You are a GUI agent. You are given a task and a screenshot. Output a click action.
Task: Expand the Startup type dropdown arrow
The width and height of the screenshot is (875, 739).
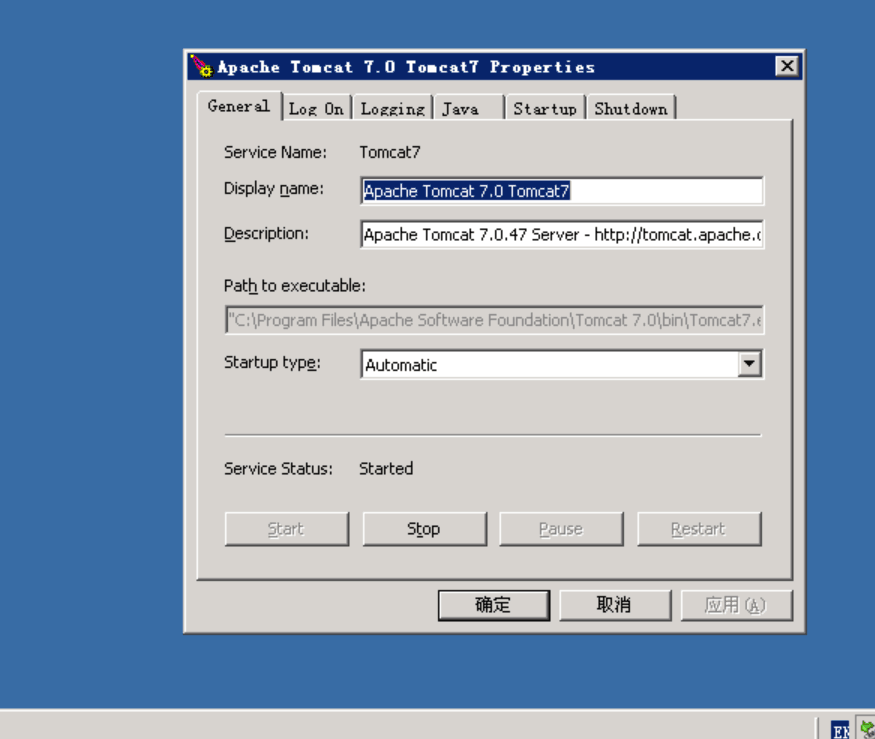pos(749,364)
